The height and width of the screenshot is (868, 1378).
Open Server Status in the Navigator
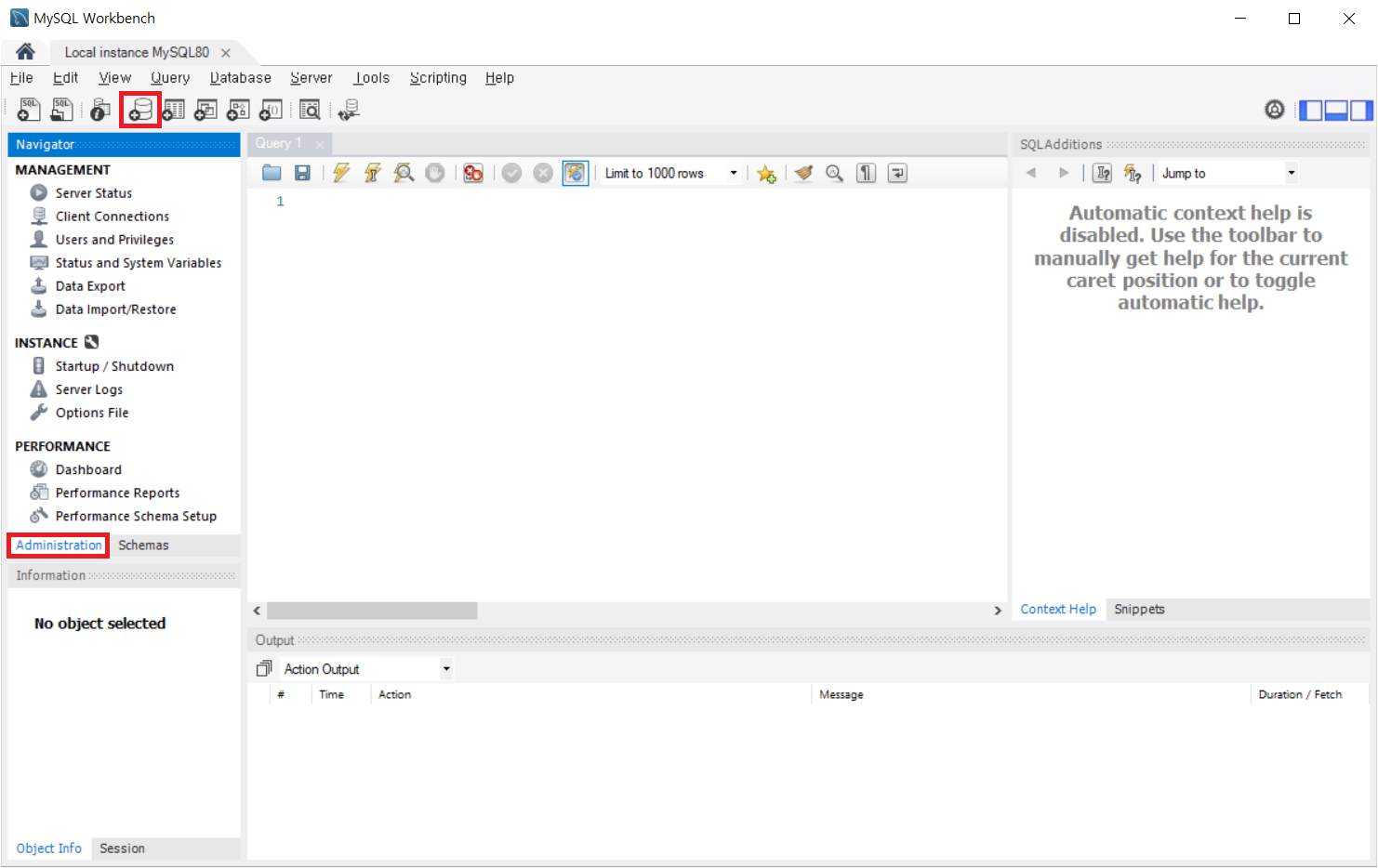point(93,193)
